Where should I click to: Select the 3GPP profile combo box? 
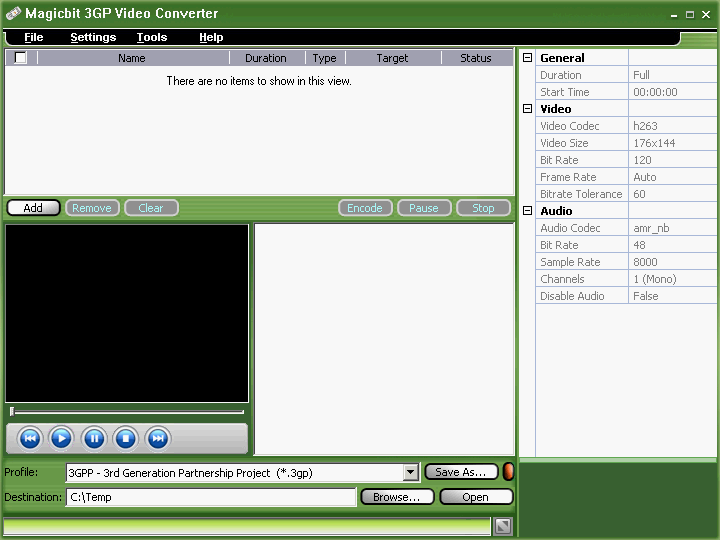tap(242, 472)
